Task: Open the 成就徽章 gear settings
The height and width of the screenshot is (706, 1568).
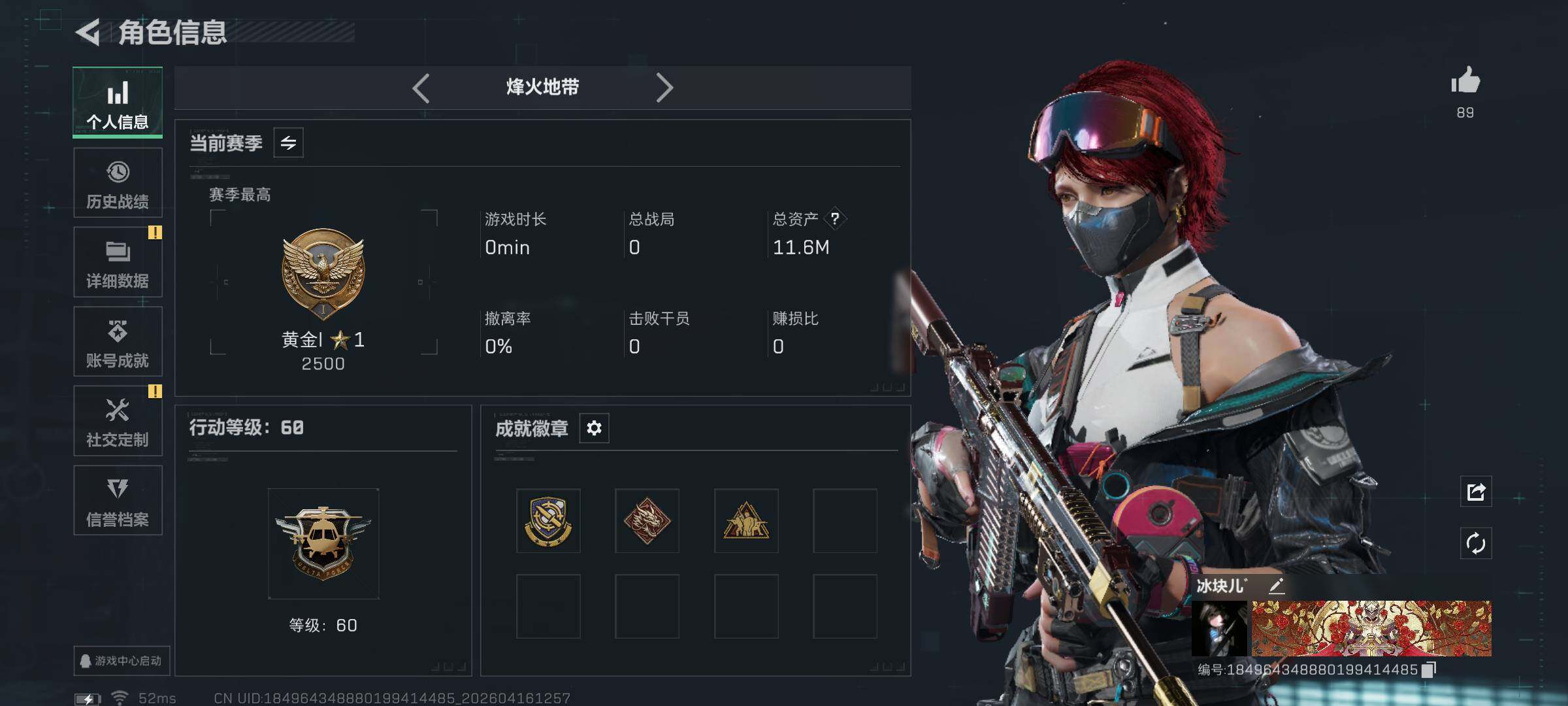Action: (594, 428)
